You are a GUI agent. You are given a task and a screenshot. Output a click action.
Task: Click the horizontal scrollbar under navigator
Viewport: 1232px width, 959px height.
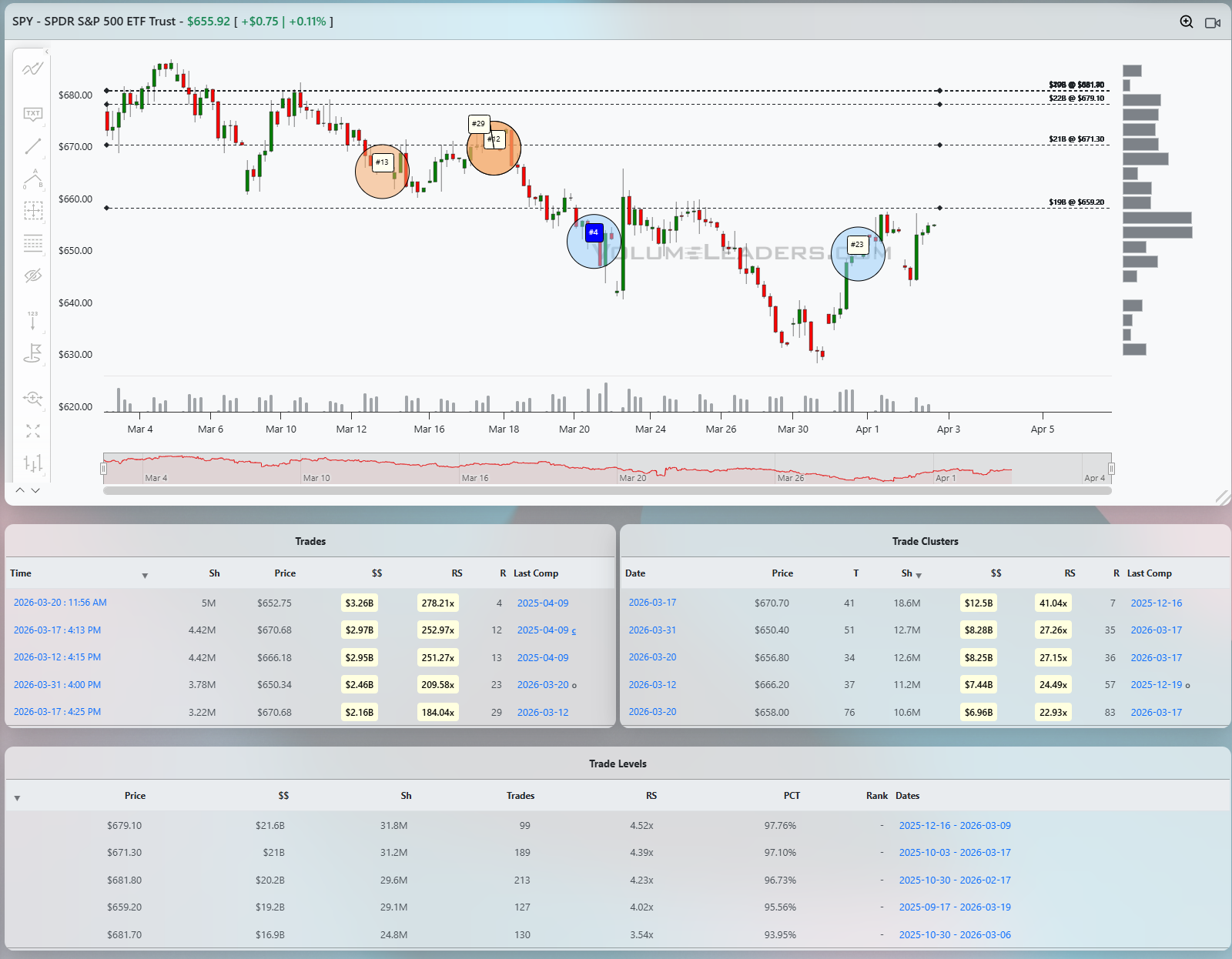tap(607, 490)
